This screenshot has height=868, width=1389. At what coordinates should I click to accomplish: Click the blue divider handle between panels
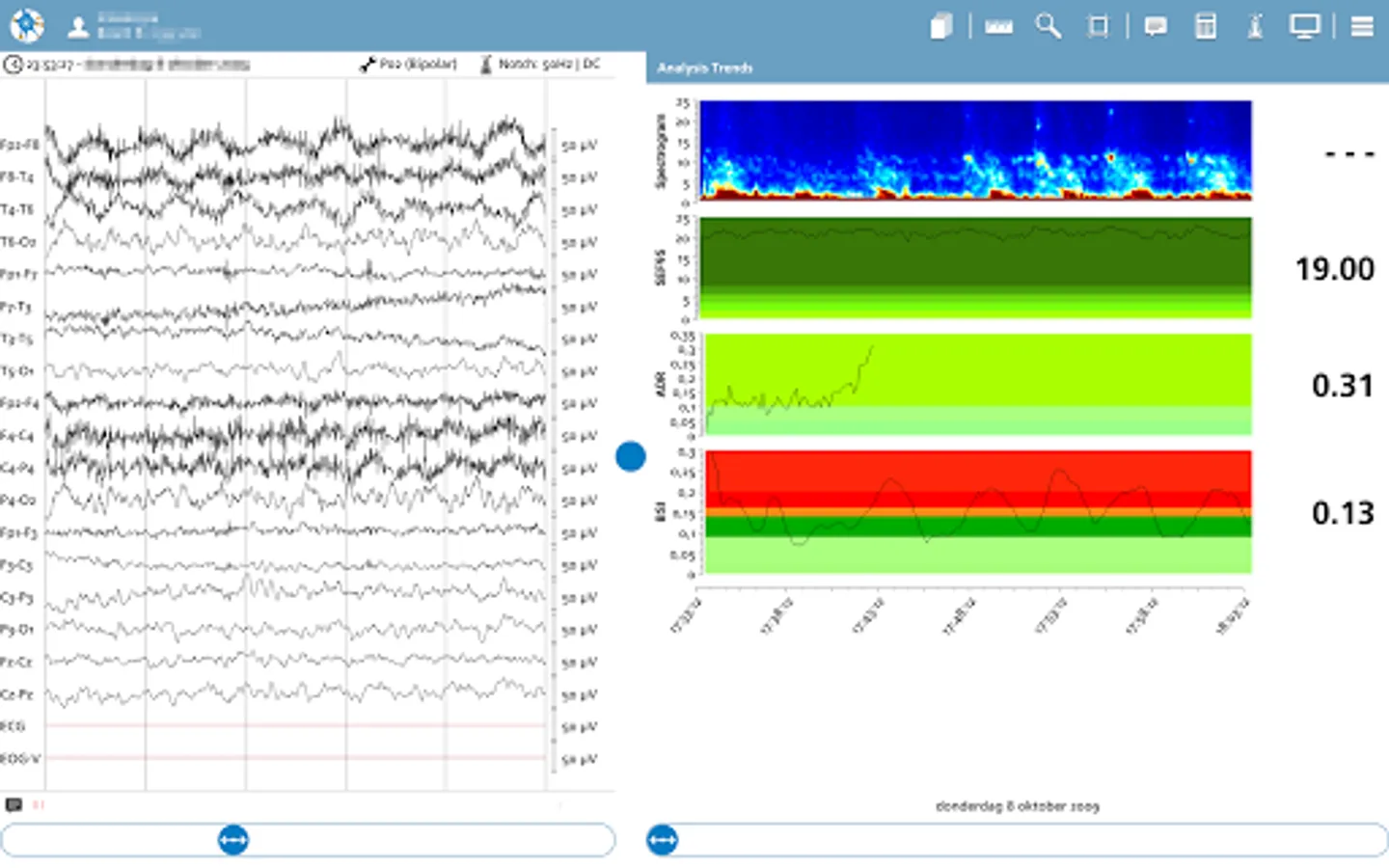[631, 456]
